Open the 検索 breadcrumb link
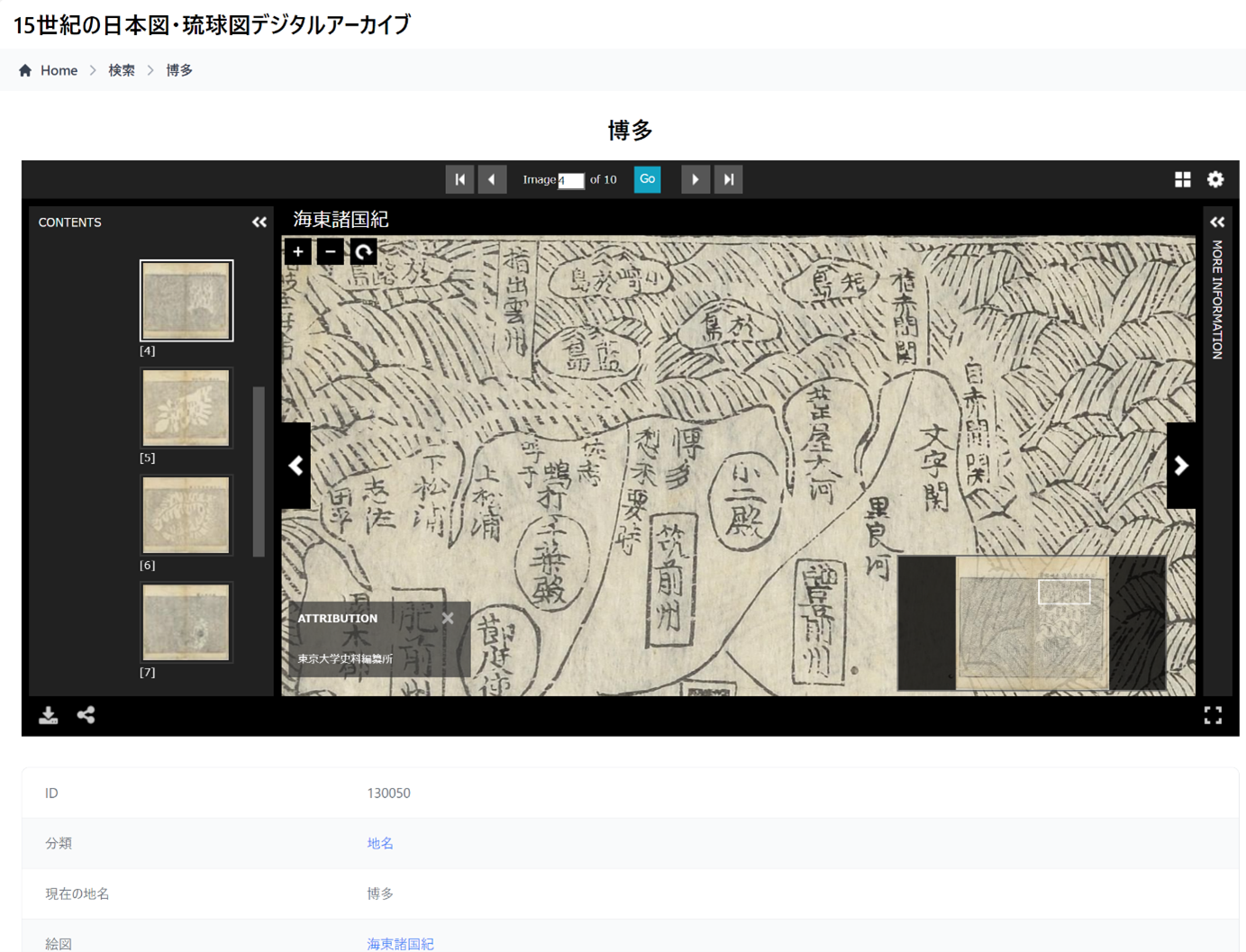The height and width of the screenshot is (952, 1246). tap(122, 70)
